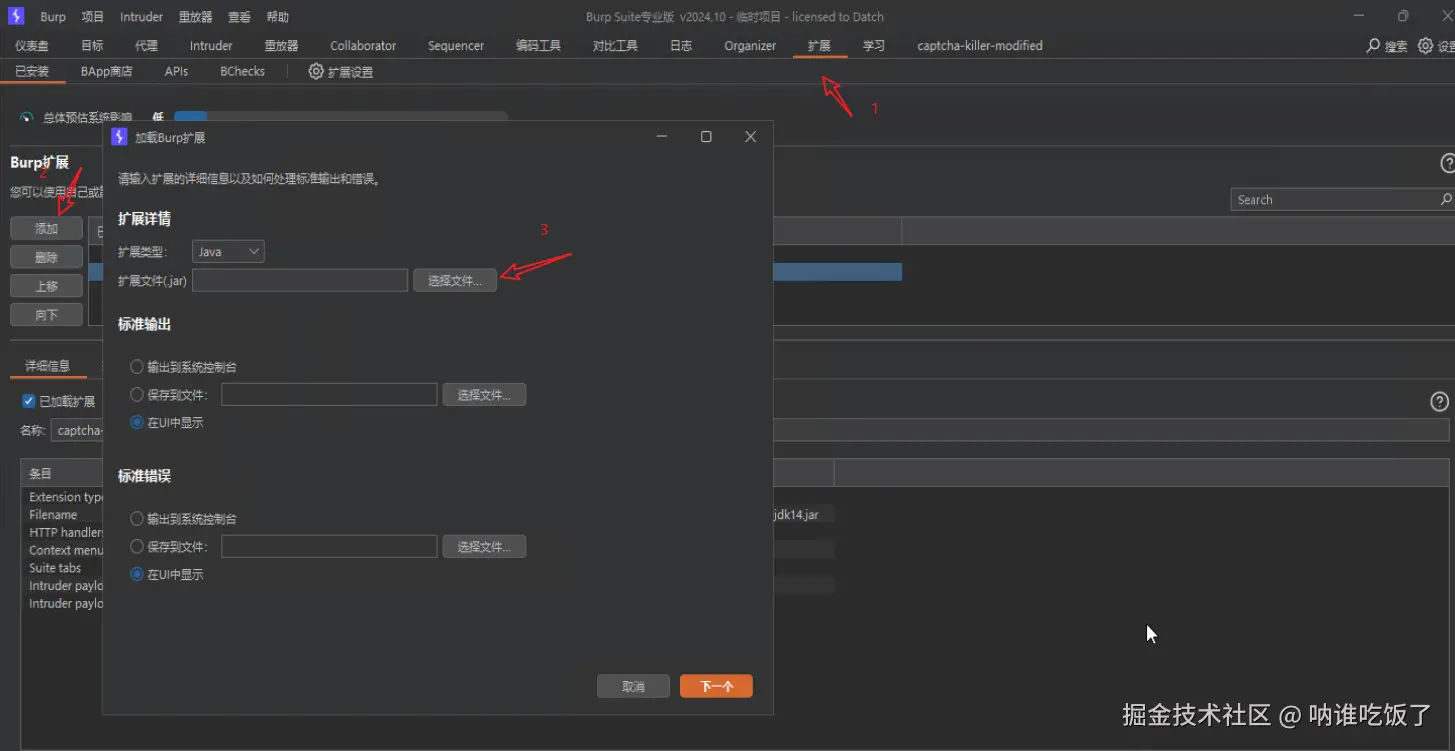Select 标准错误 输出到系统控制台 radio
The height and width of the screenshot is (751, 1455).
click(137, 519)
